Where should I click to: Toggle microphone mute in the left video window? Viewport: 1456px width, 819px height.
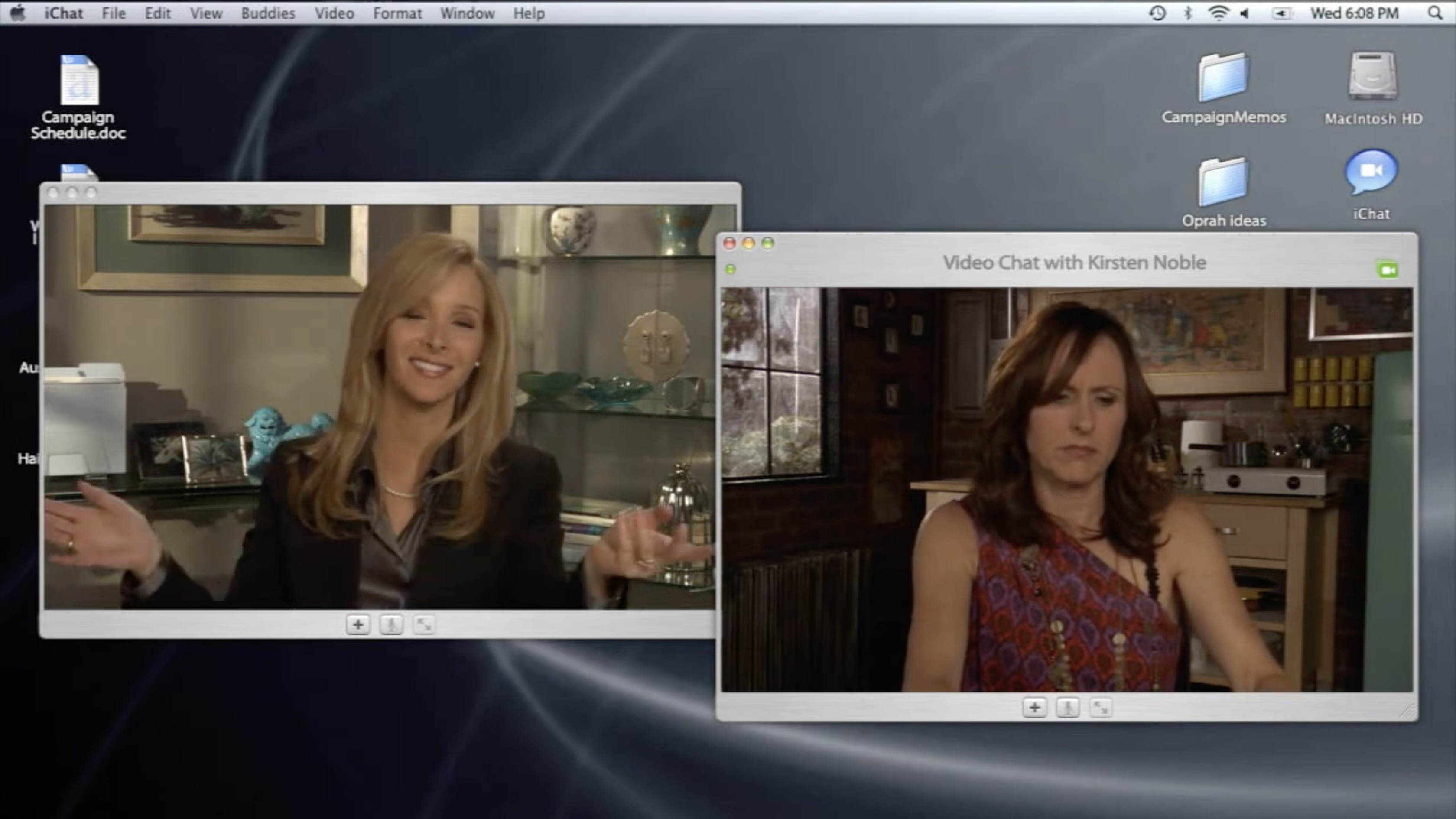tap(391, 624)
